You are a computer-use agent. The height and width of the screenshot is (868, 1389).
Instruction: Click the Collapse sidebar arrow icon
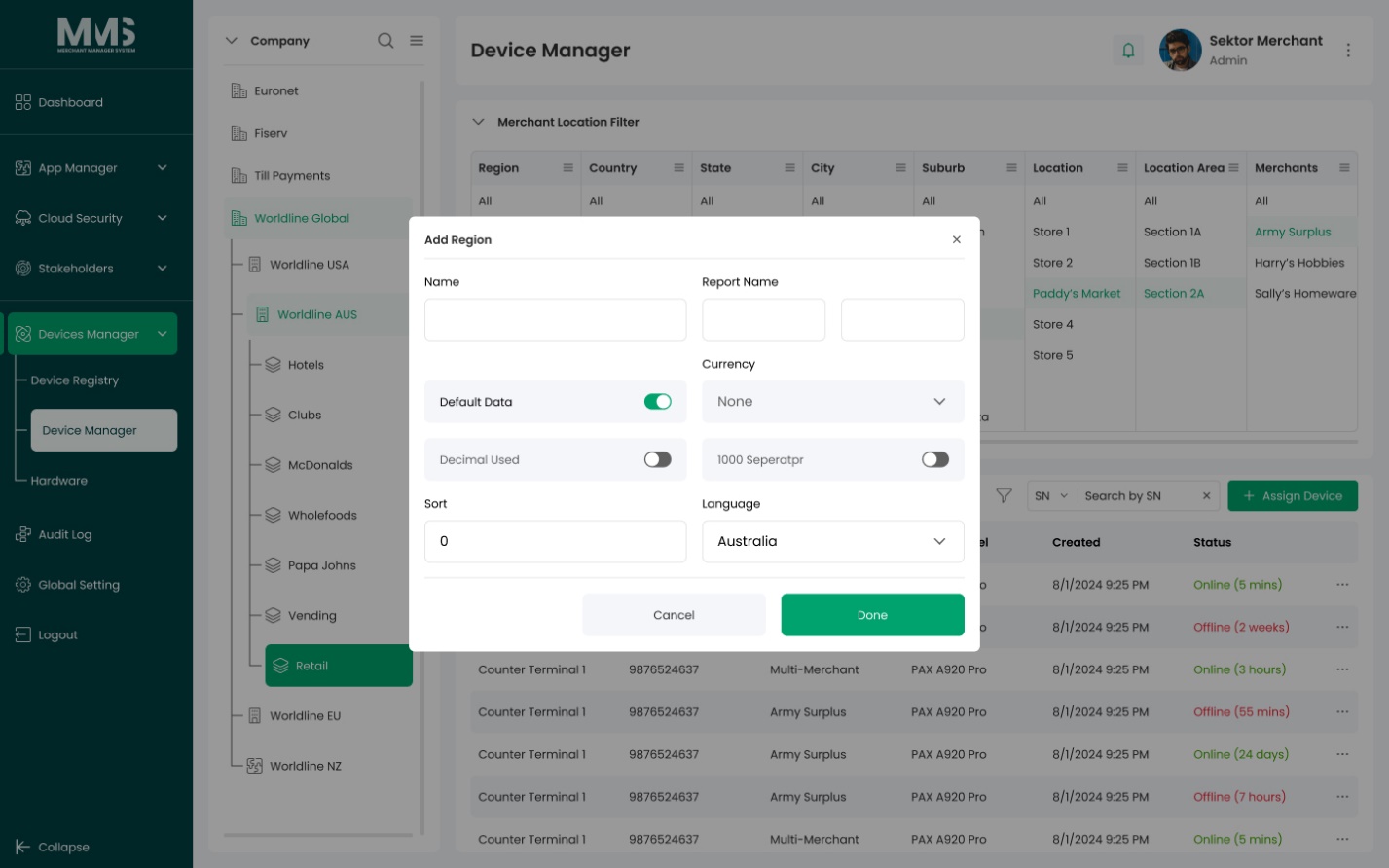click(23, 847)
